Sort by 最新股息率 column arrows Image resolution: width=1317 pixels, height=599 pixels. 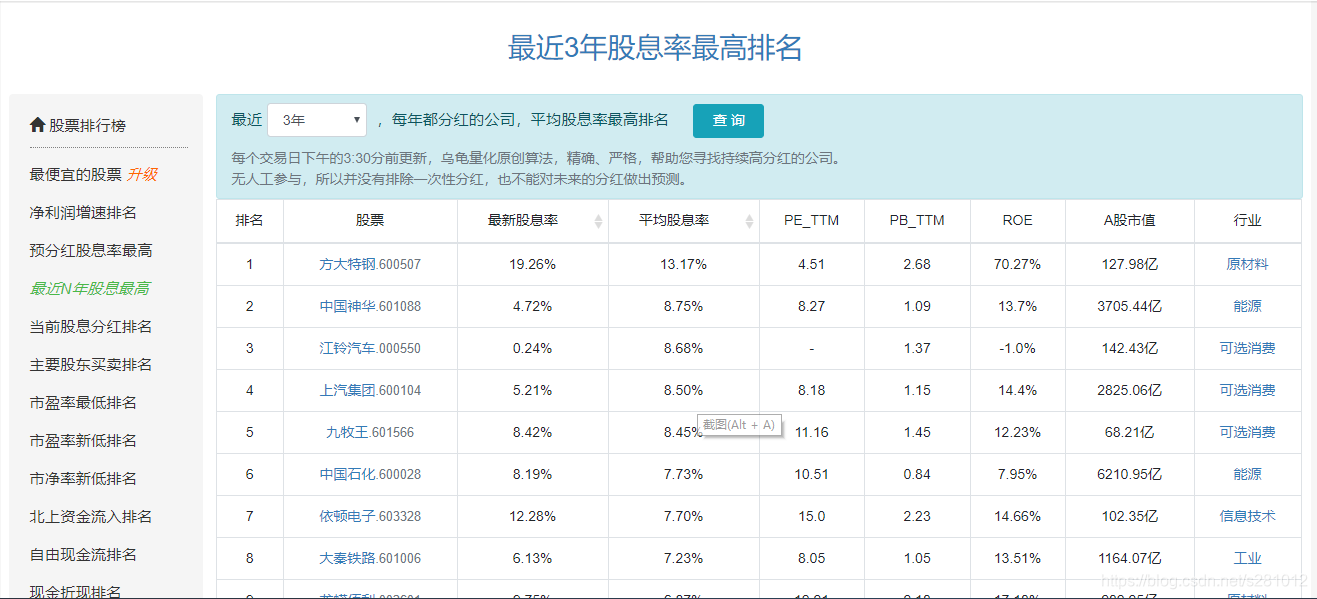pyautogui.click(x=598, y=221)
